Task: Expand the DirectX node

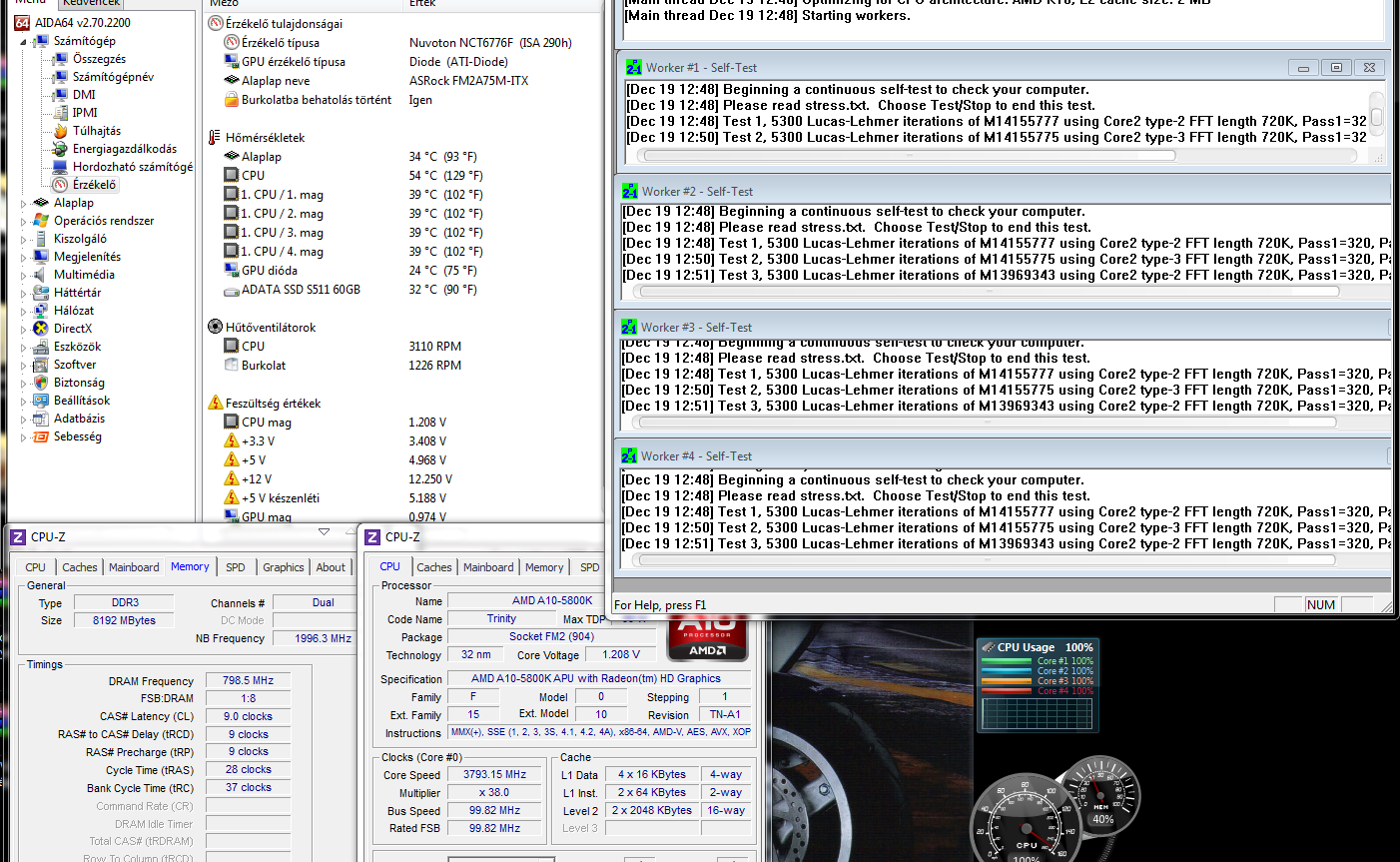Action: pyautogui.click(x=24, y=329)
